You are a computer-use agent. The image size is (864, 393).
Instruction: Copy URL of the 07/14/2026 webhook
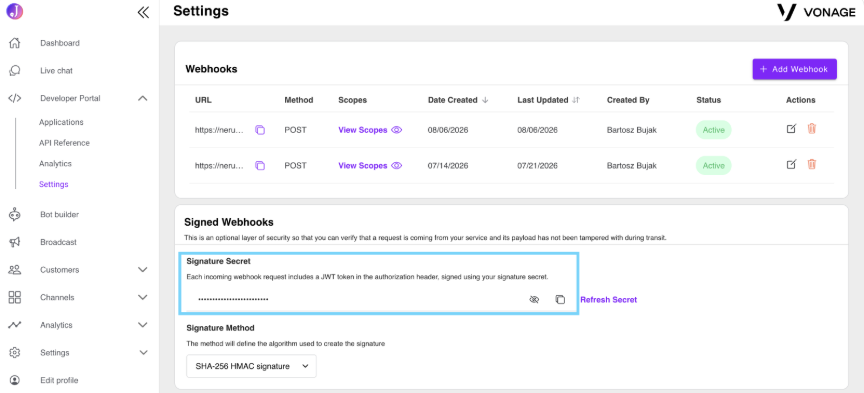point(260,165)
